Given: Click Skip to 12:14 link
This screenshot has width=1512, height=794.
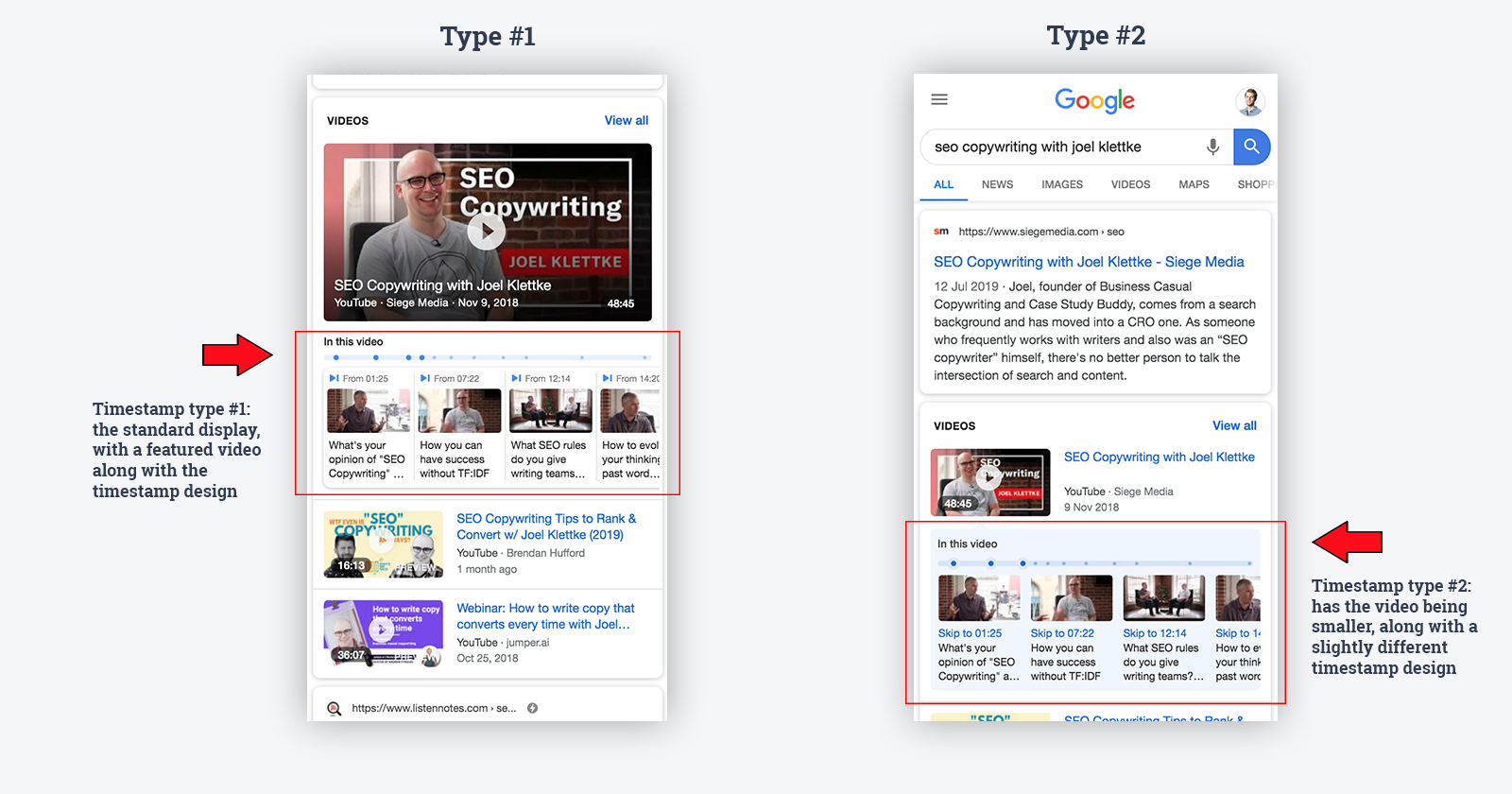Looking at the screenshot, I should [1155, 633].
